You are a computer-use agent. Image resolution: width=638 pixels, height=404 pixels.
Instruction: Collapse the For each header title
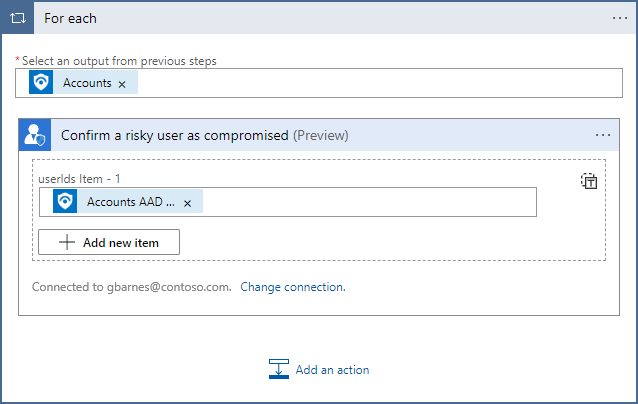pos(71,18)
